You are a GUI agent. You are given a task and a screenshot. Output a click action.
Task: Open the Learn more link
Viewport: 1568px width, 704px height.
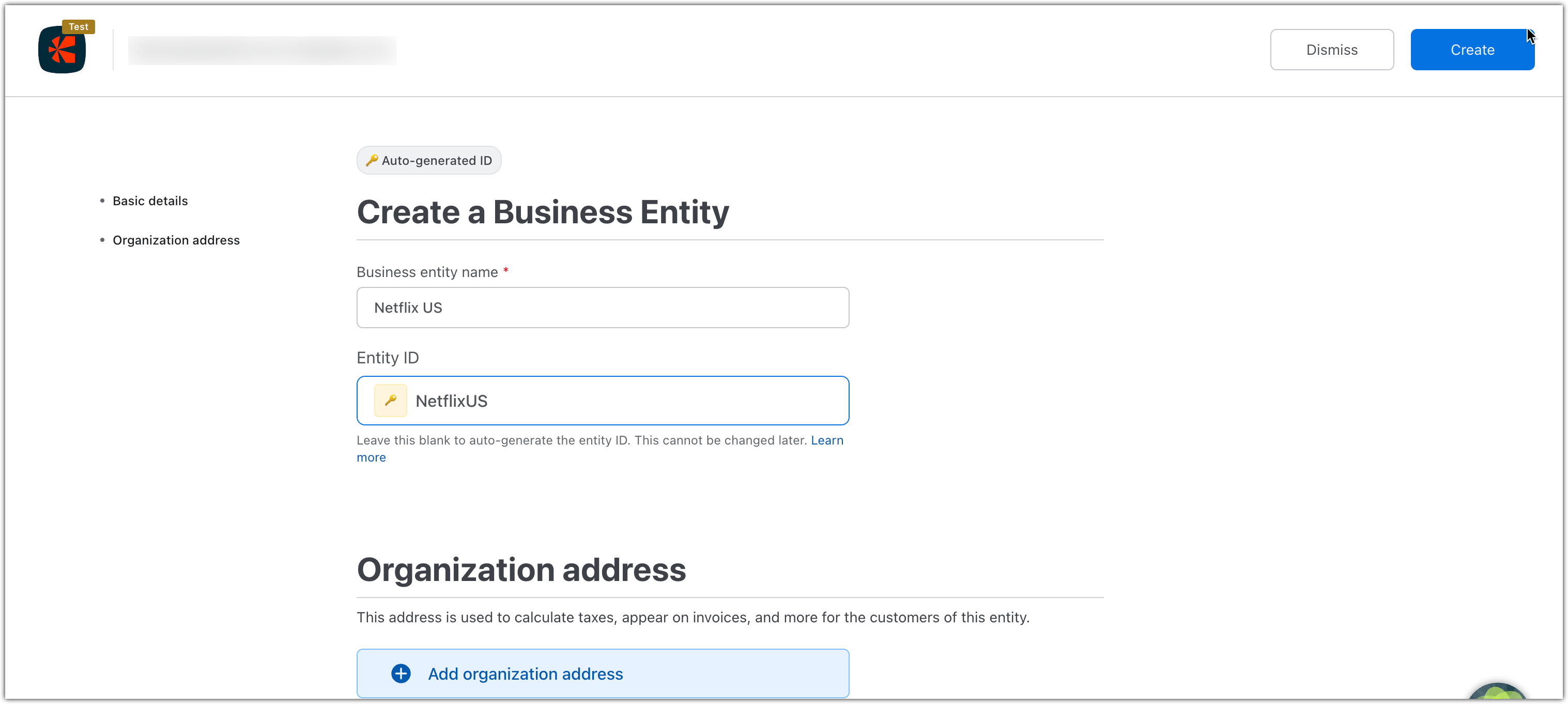826,440
